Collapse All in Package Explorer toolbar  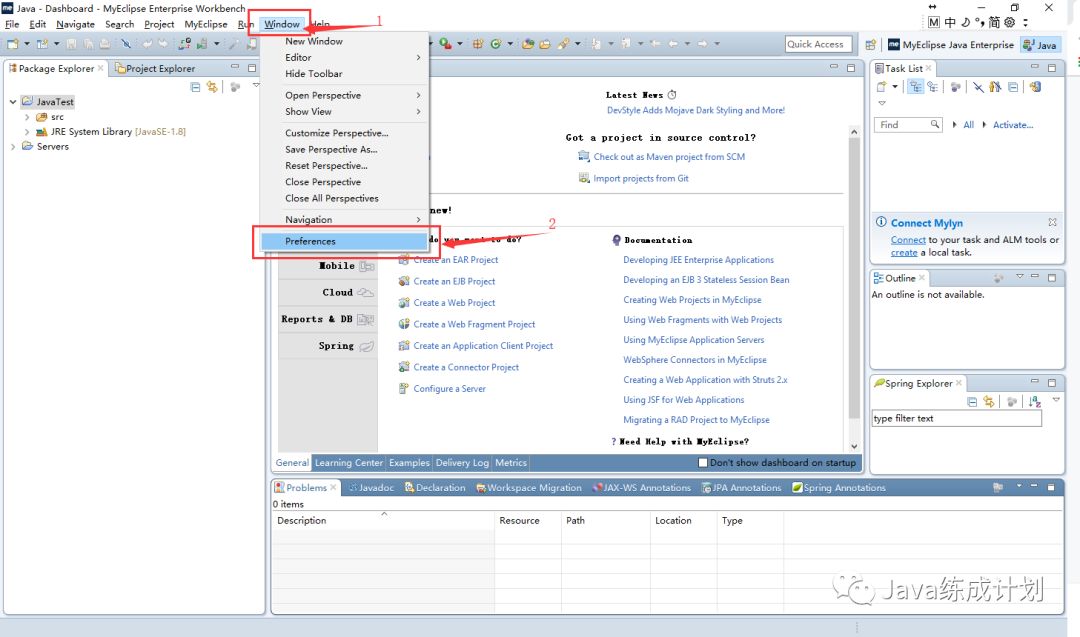(x=196, y=87)
